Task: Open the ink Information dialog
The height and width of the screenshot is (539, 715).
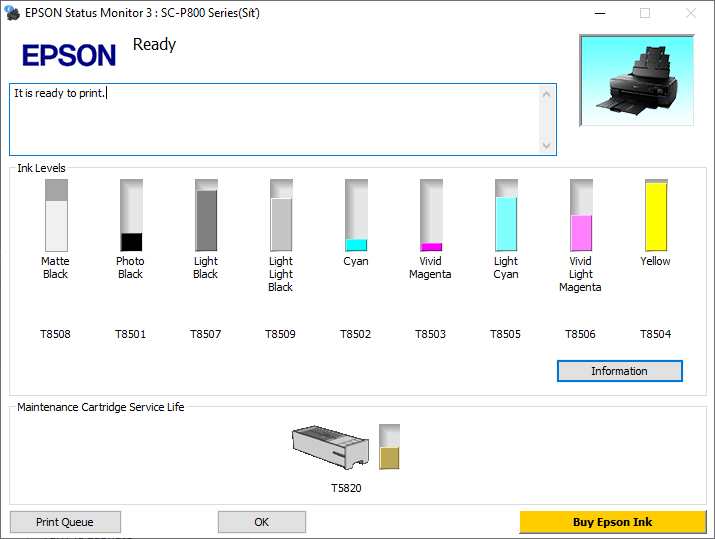Action: [619, 371]
